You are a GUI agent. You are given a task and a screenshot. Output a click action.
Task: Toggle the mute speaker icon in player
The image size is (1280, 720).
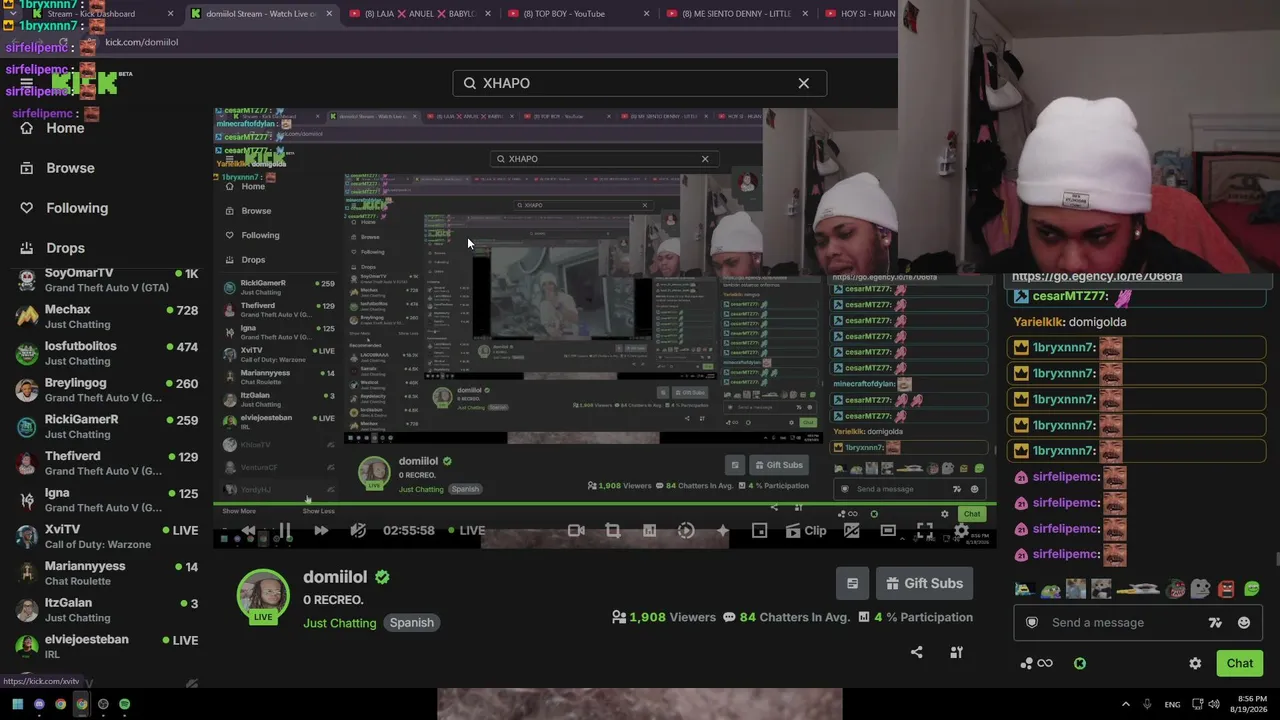(x=358, y=531)
